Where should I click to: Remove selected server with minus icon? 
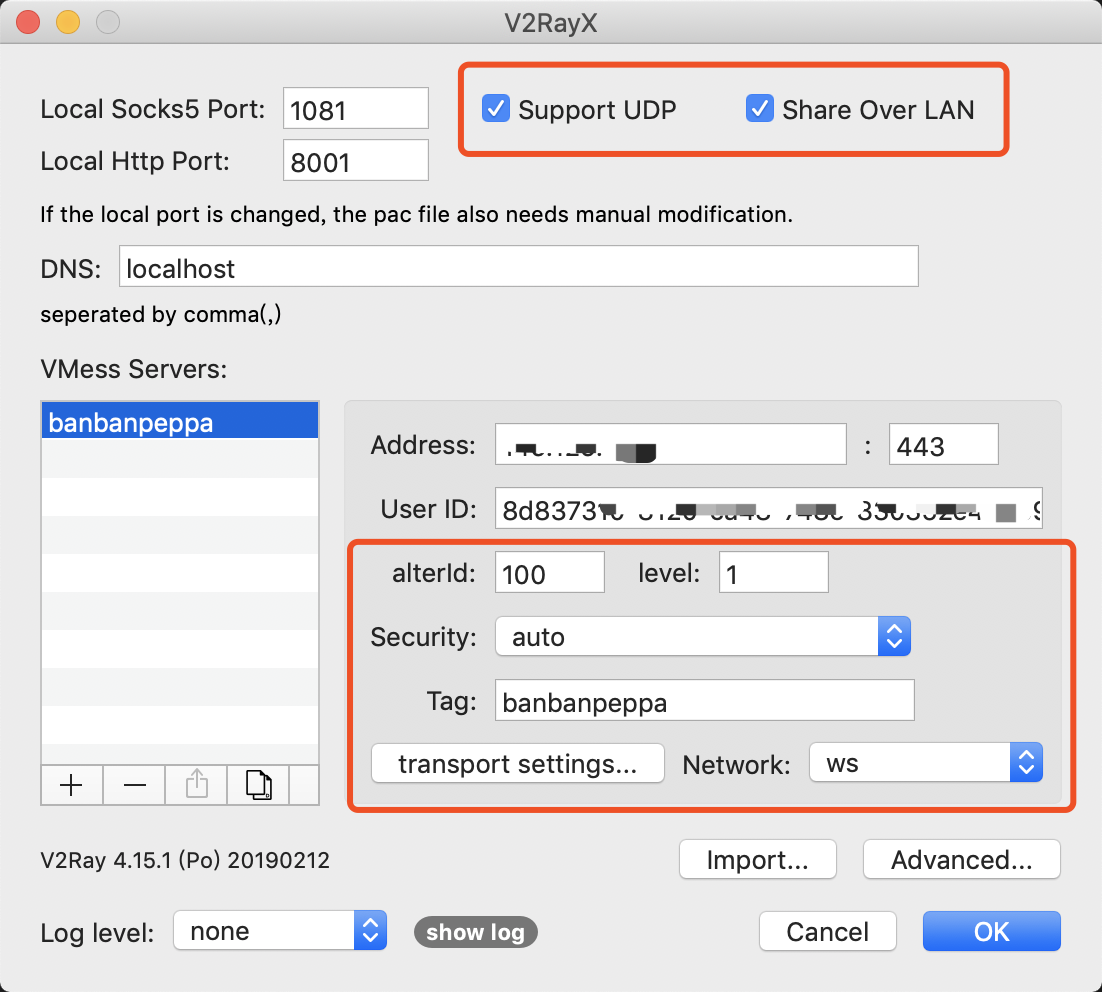(134, 785)
